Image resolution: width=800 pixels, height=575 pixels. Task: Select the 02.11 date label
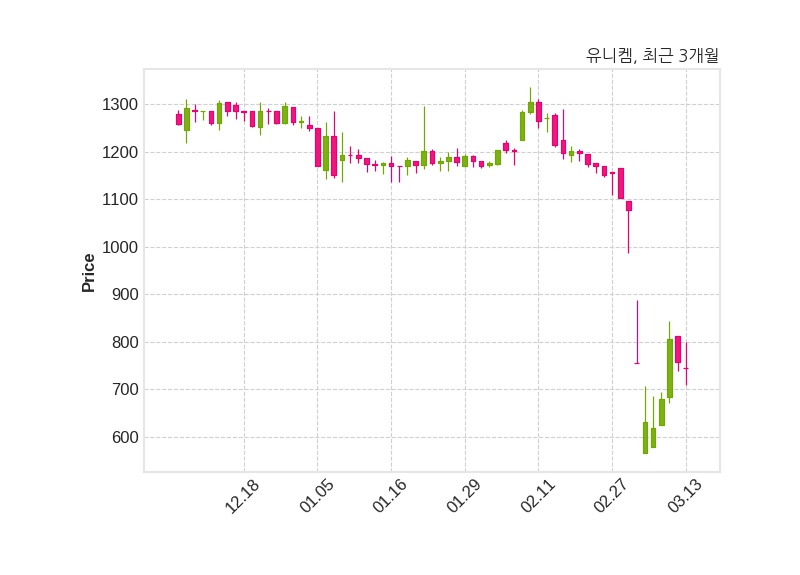[538, 496]
